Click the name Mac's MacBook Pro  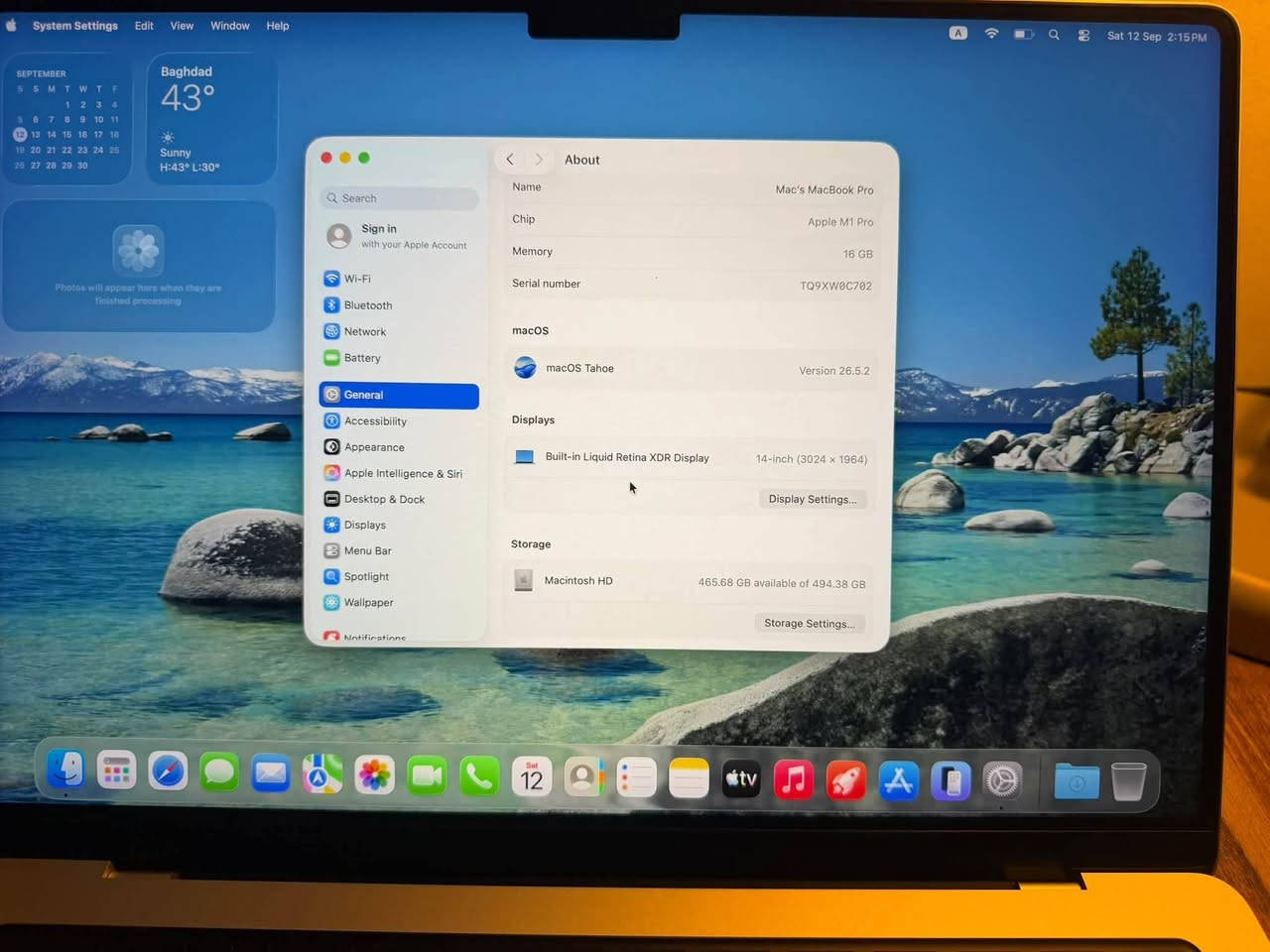825,189
